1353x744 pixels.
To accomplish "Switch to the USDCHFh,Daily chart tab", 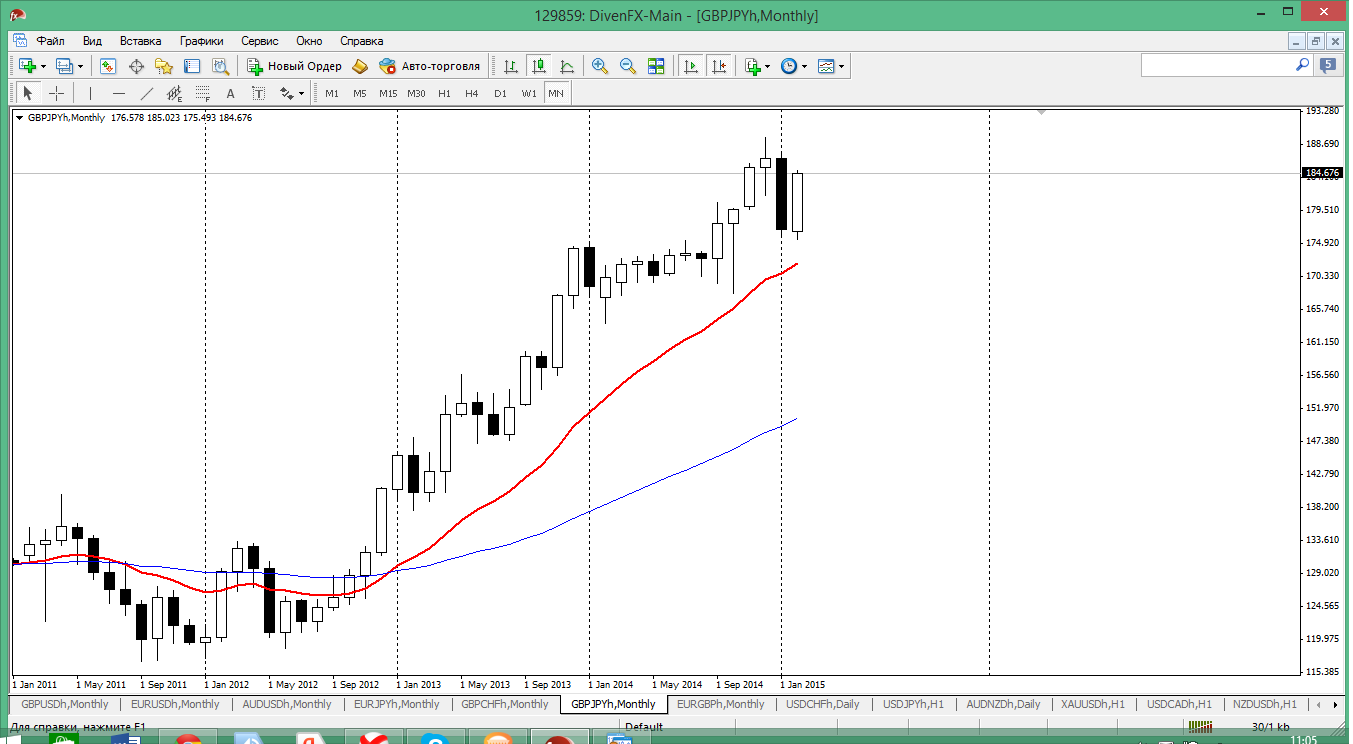I will [x=823, y=704].
